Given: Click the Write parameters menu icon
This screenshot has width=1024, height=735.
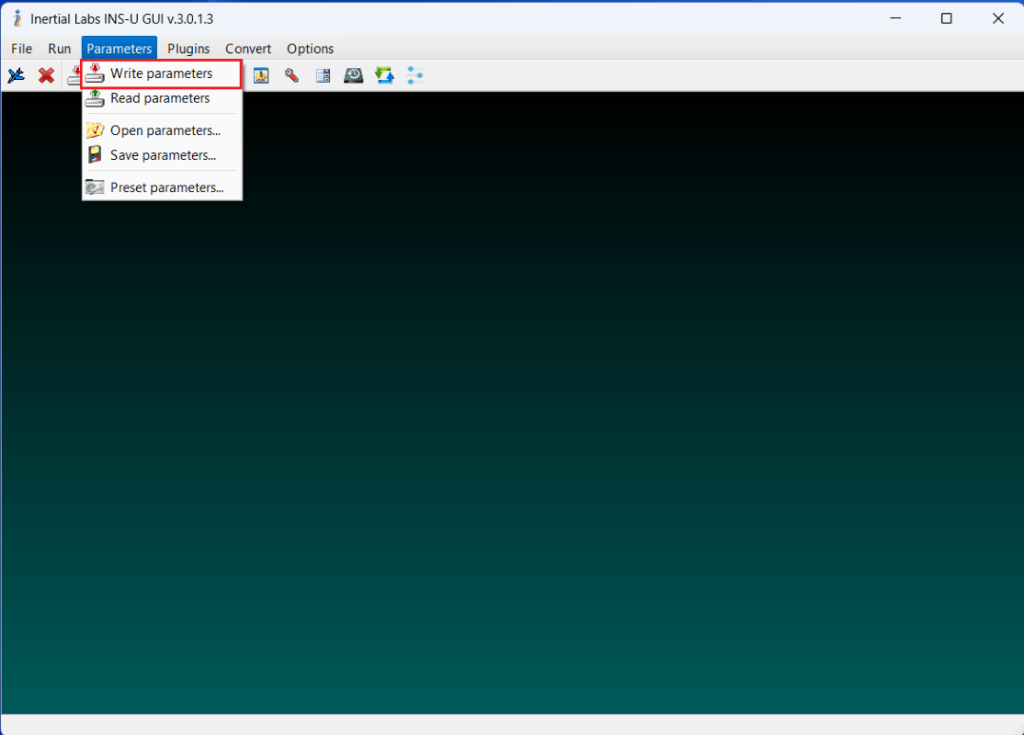Looking at the screenshot, I should pyautogui.click(x=95, y=73).
